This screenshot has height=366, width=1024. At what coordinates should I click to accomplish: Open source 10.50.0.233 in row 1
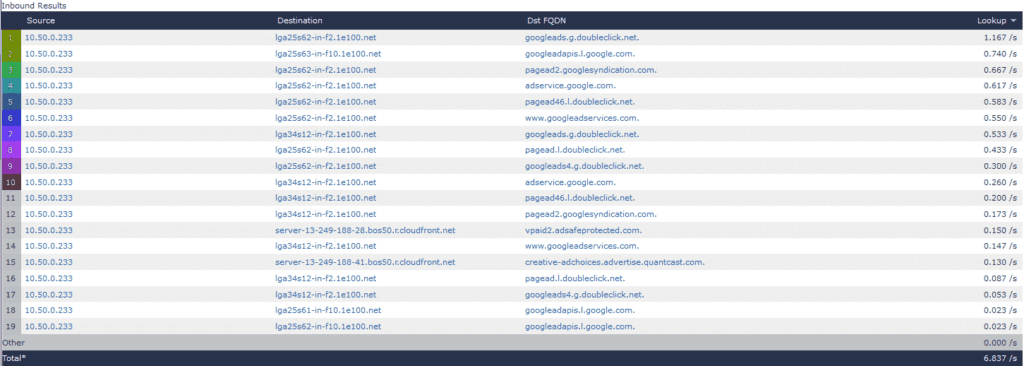point(48,37)
